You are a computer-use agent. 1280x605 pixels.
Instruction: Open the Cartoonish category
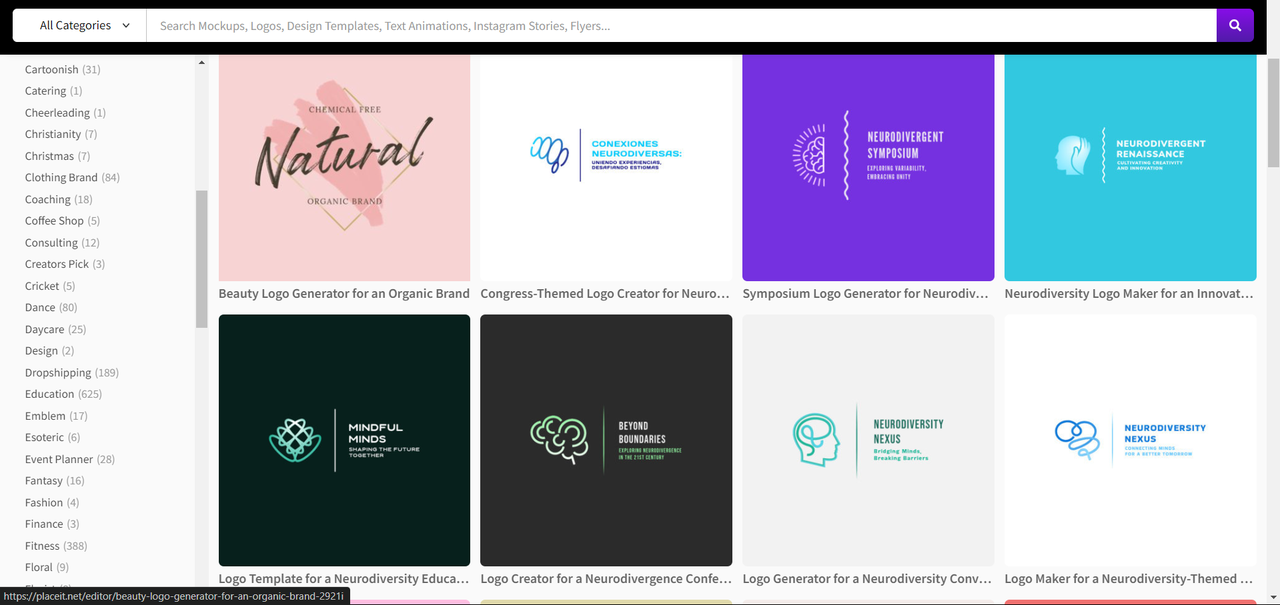point(63,69)
